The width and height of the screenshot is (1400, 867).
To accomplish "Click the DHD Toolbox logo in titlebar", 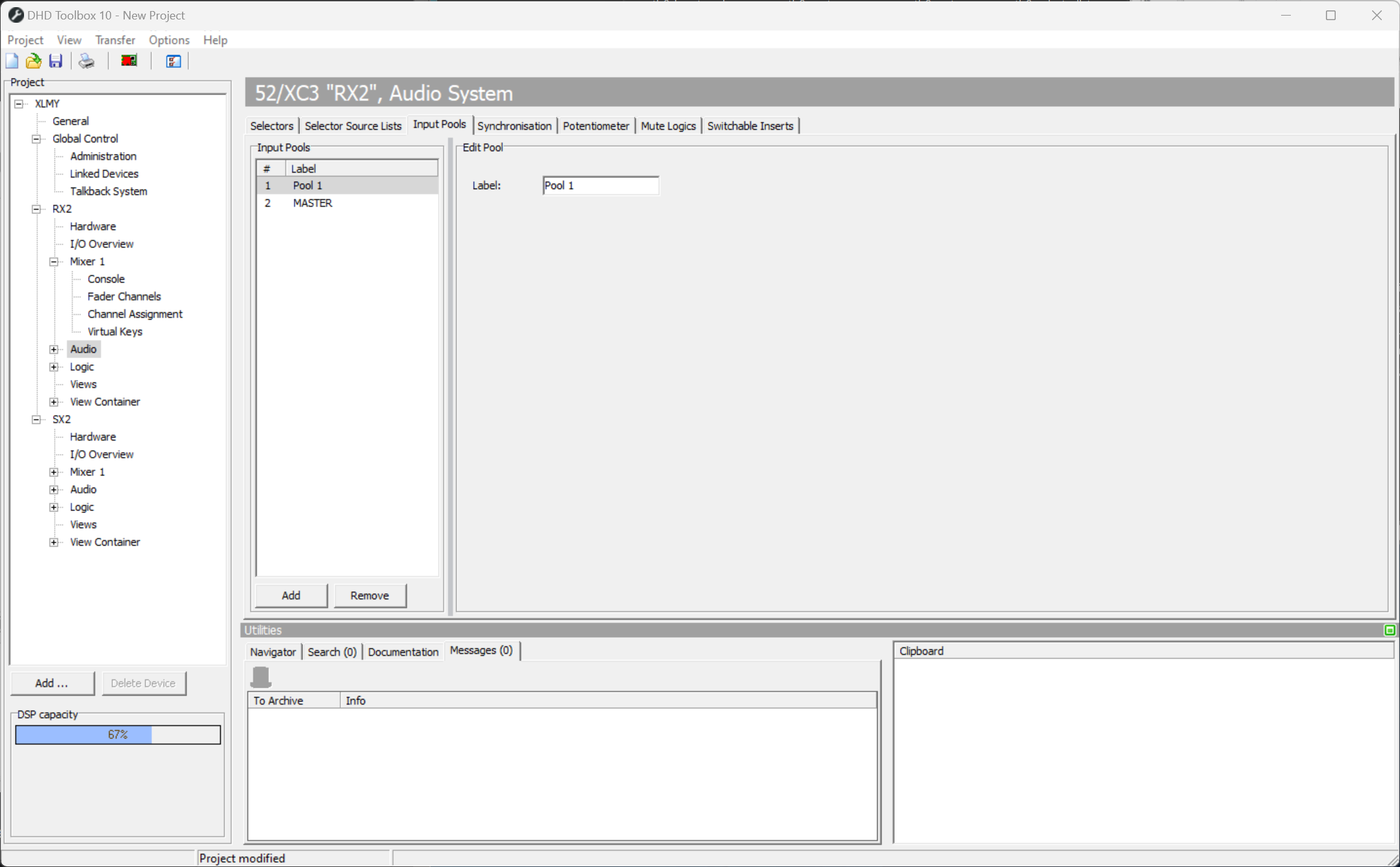I will coord(16,14).
